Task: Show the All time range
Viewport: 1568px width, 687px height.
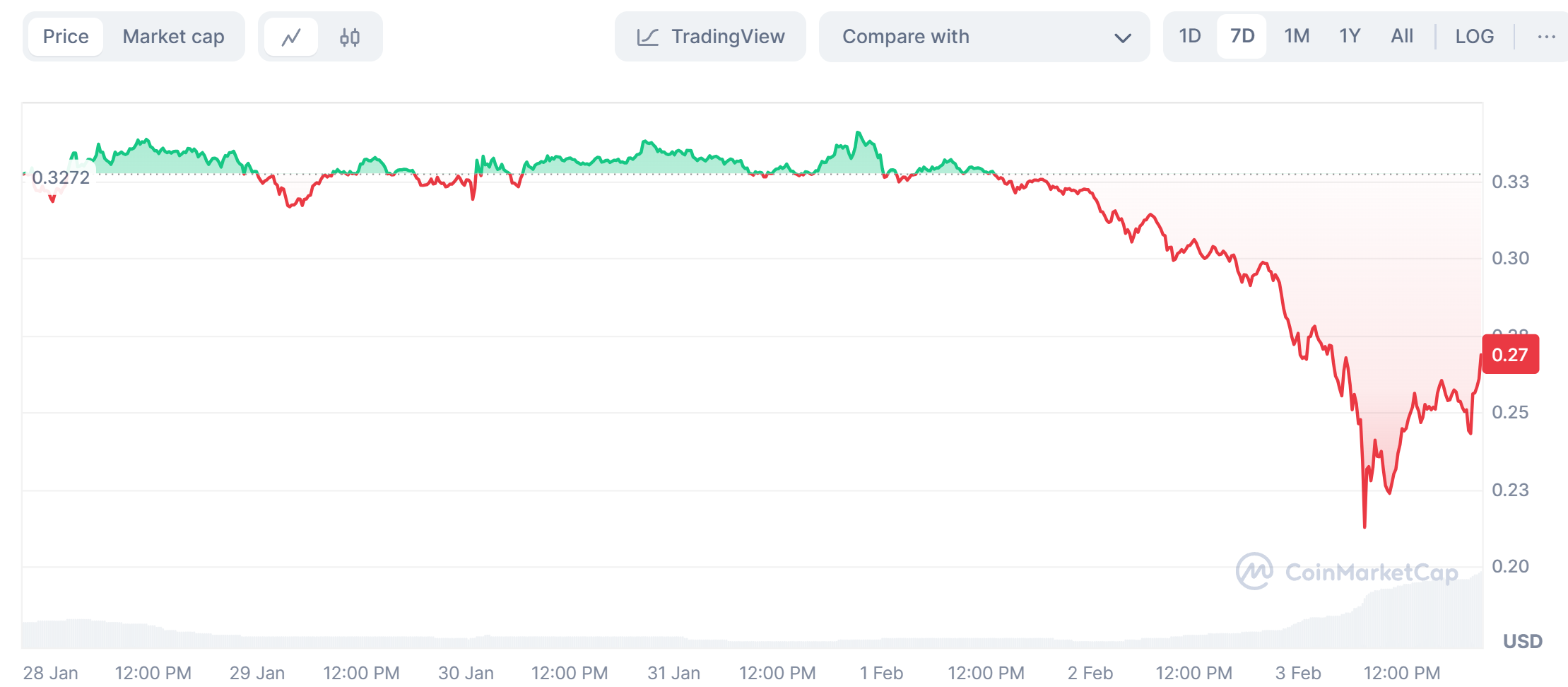Action: click(x=1402, y=37)
